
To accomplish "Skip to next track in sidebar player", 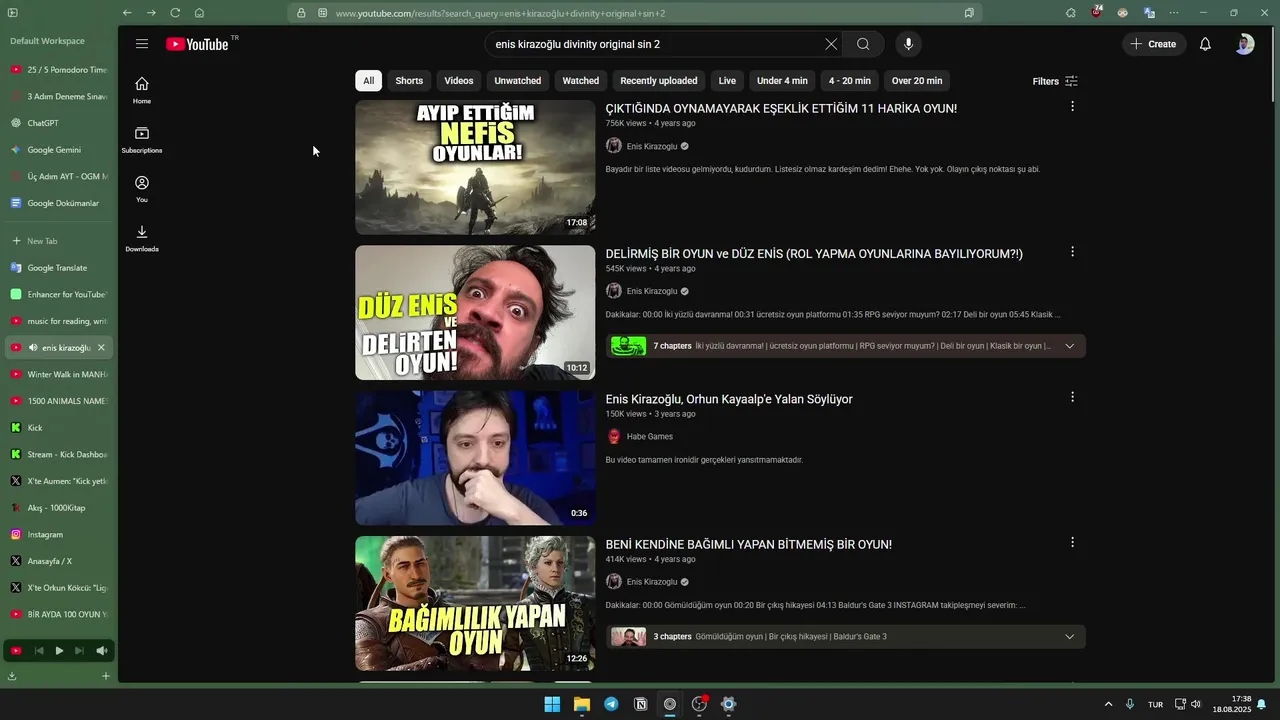I will click(79, 651).
